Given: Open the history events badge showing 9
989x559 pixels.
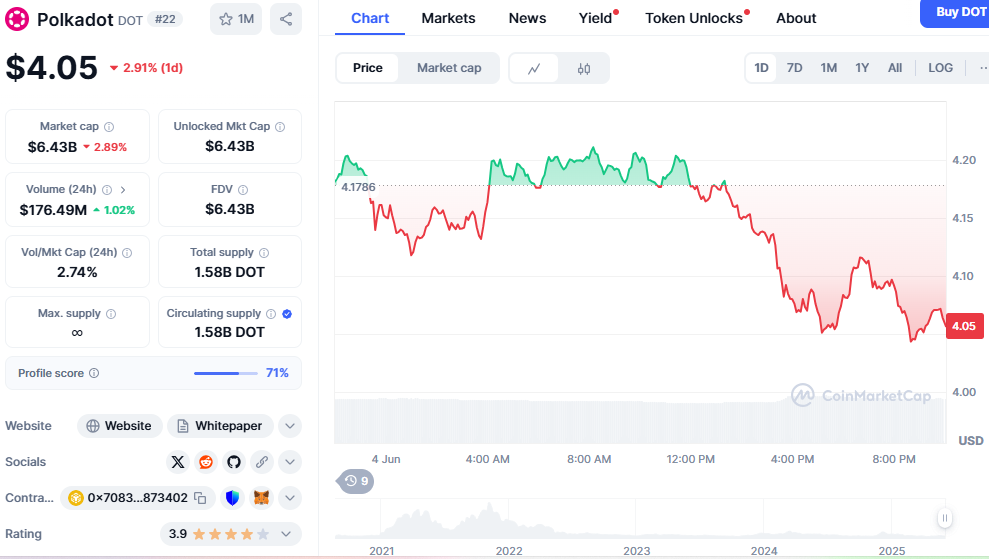Looking at the screenshot, I should [x=356, y=481].
